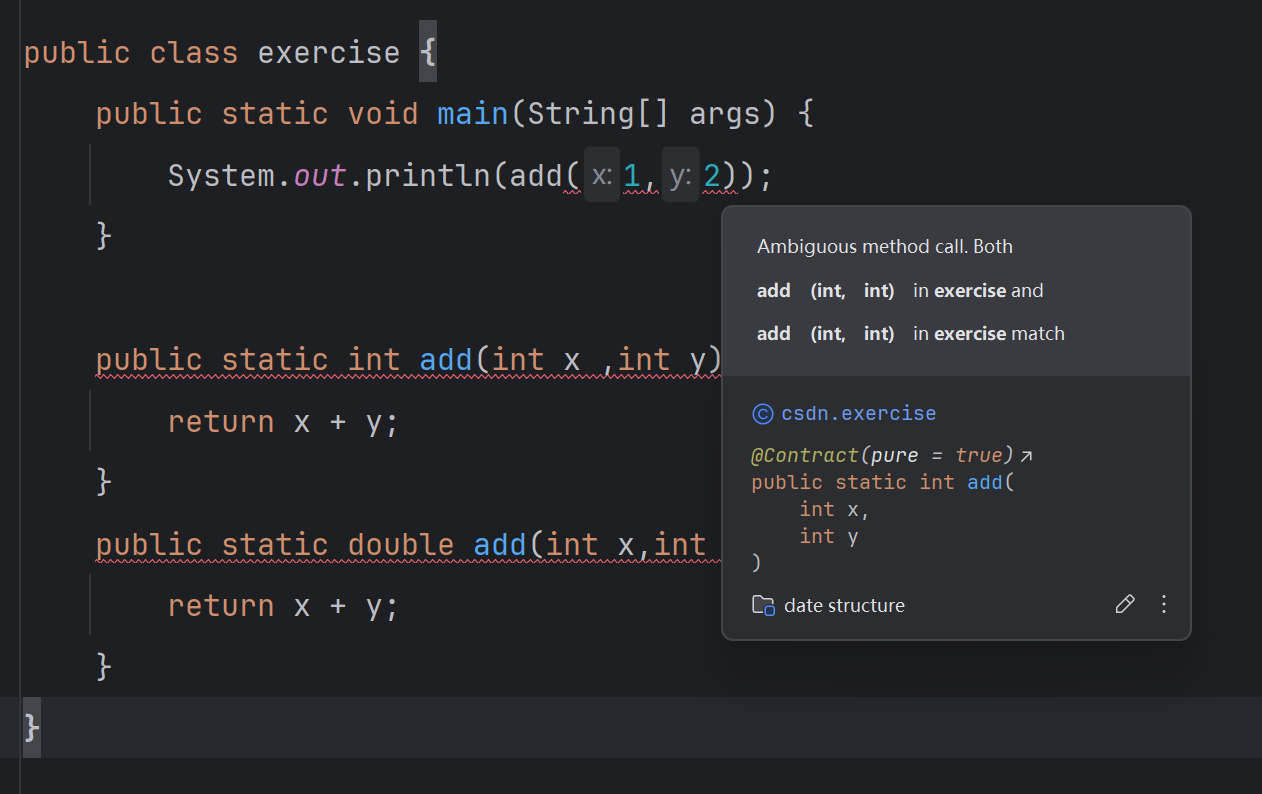Click the 'double' return type keyword

pos(401,544)
